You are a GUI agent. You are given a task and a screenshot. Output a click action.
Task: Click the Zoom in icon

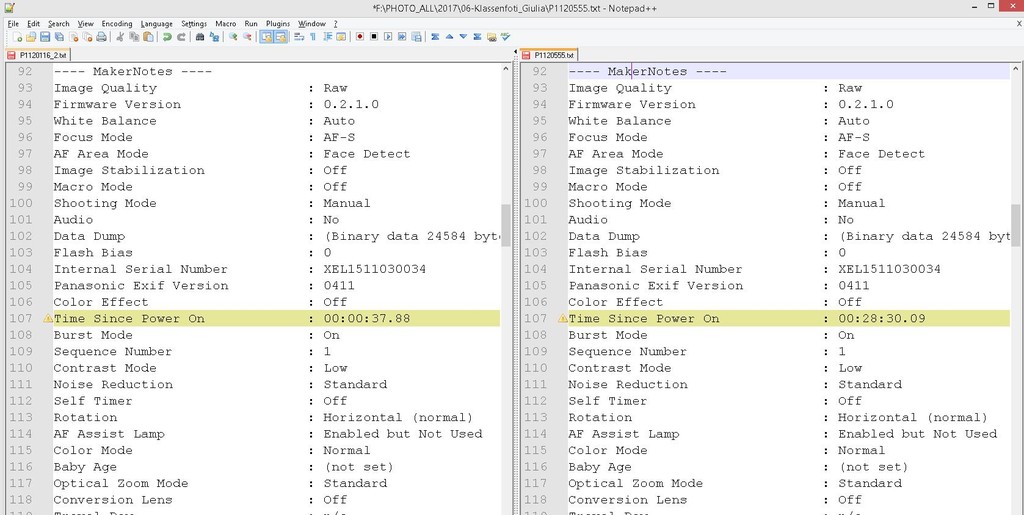[232, 37]
